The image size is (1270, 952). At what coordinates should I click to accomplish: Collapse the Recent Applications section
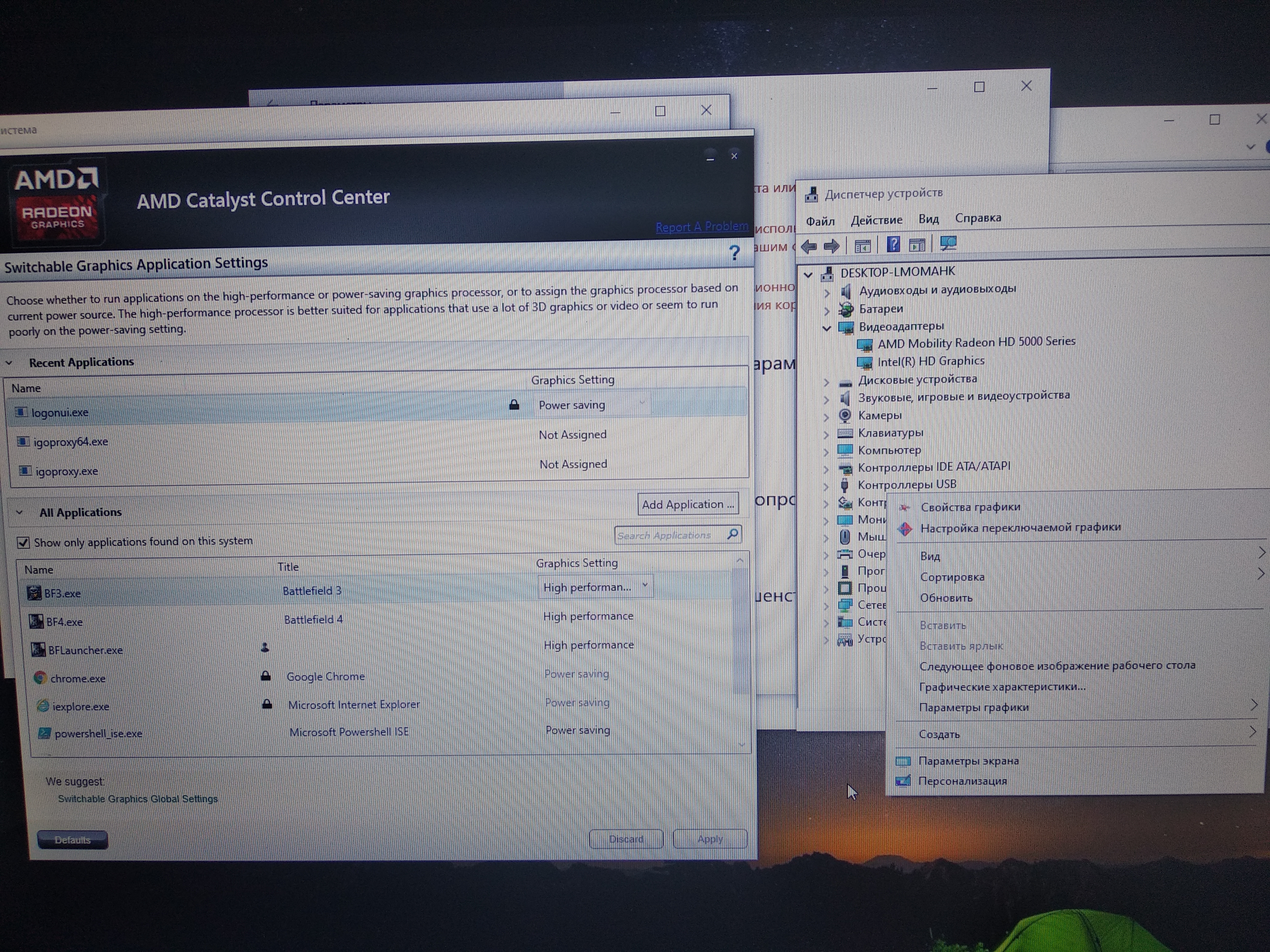[9, 363]
